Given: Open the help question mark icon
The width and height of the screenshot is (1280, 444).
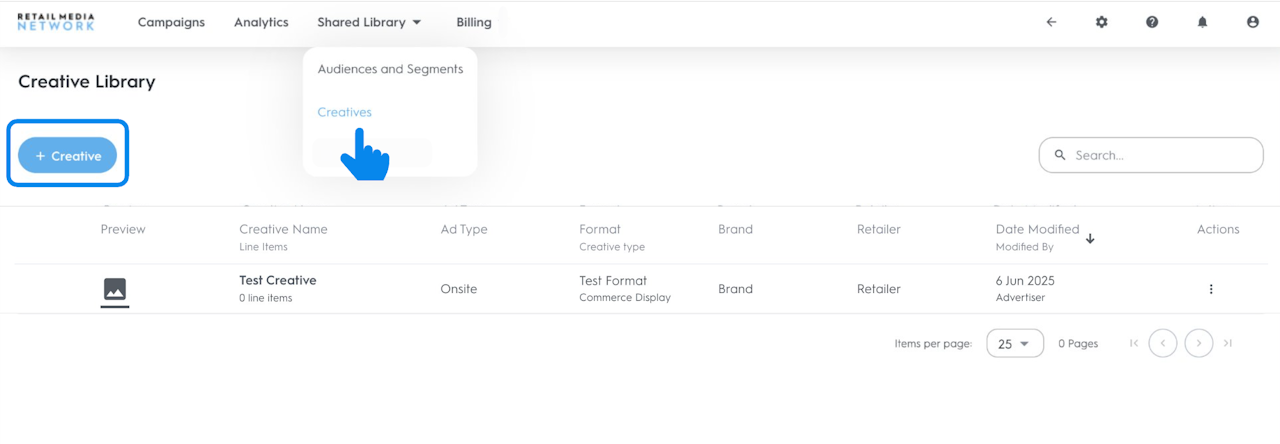Looking at the screenshot, I should tap(1152, 22).
